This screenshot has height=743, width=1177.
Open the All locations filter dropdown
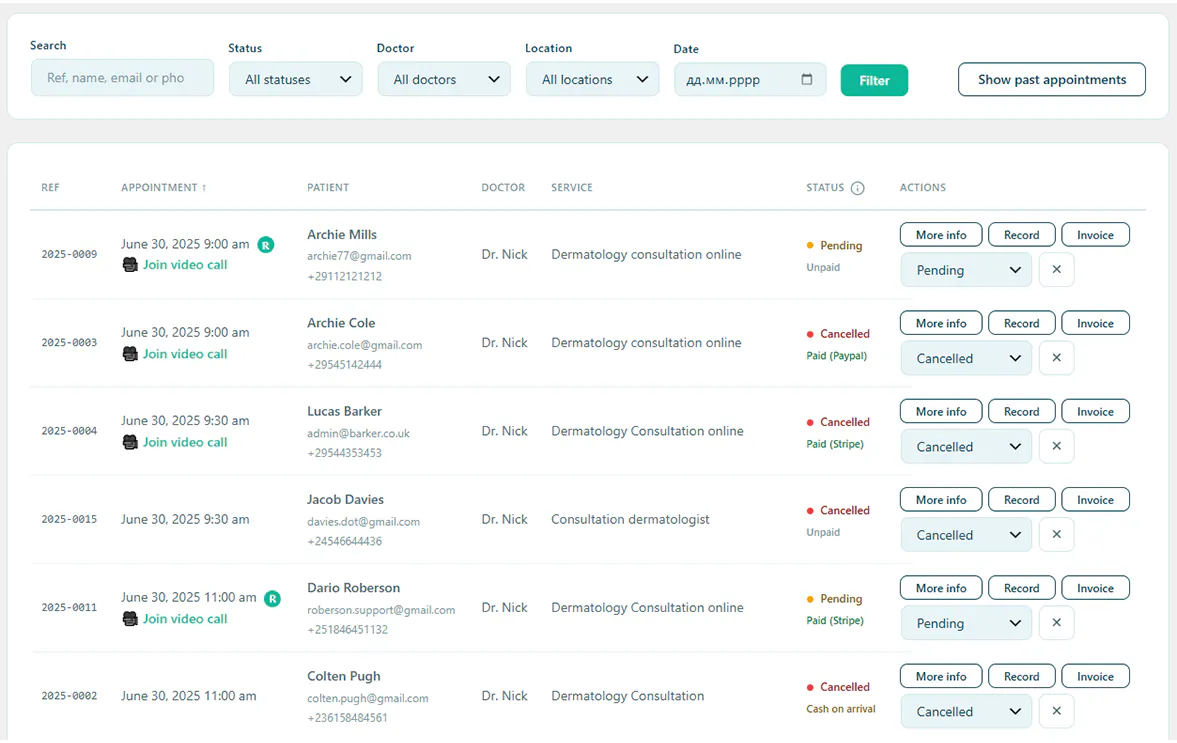593,80
